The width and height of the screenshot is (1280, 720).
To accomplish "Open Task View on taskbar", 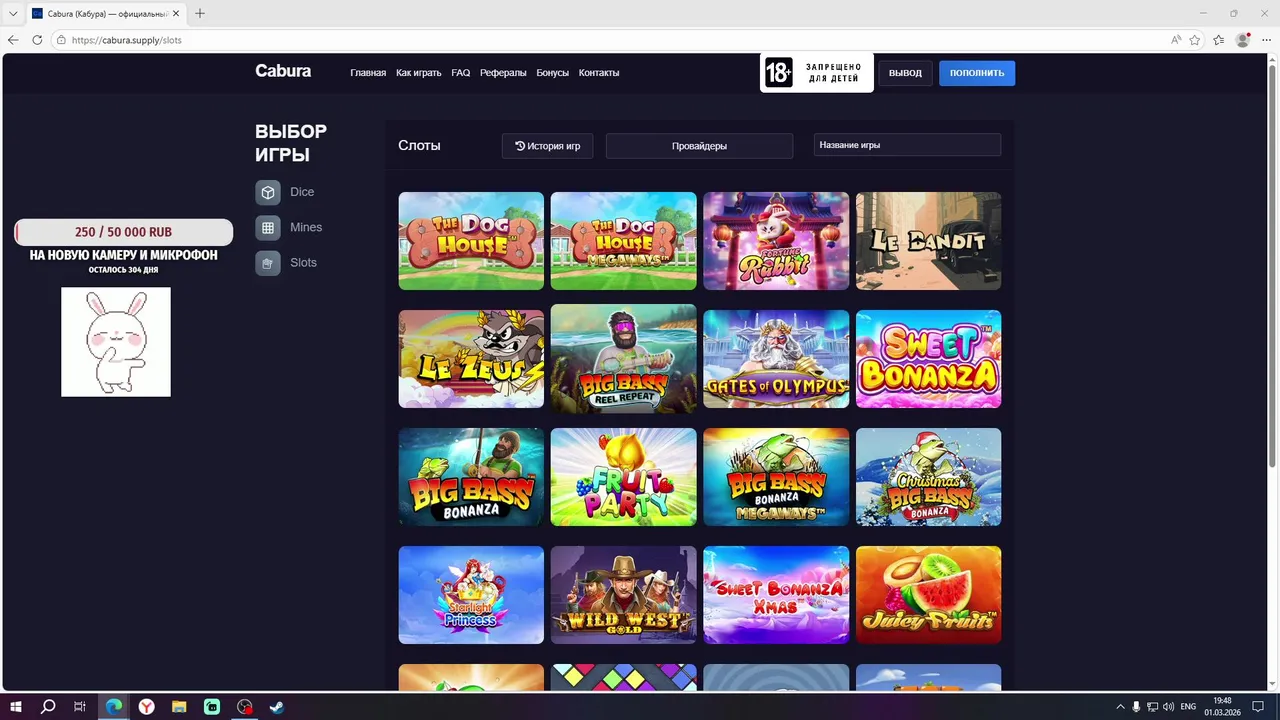I will pos(80,706).
